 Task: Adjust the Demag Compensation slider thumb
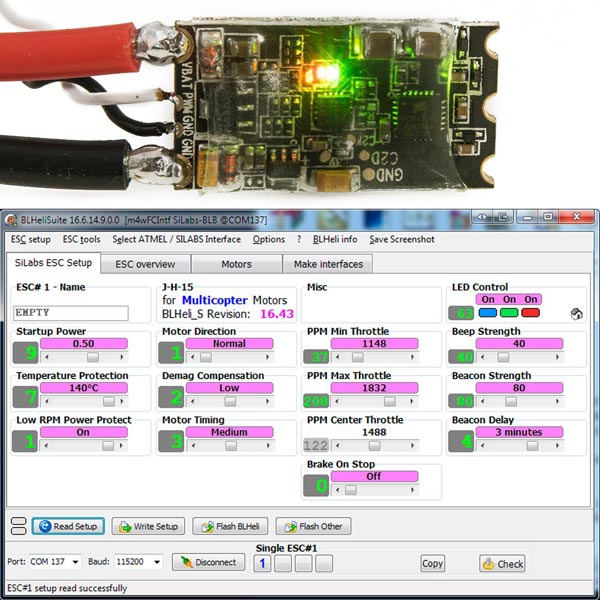click(230, 401)
